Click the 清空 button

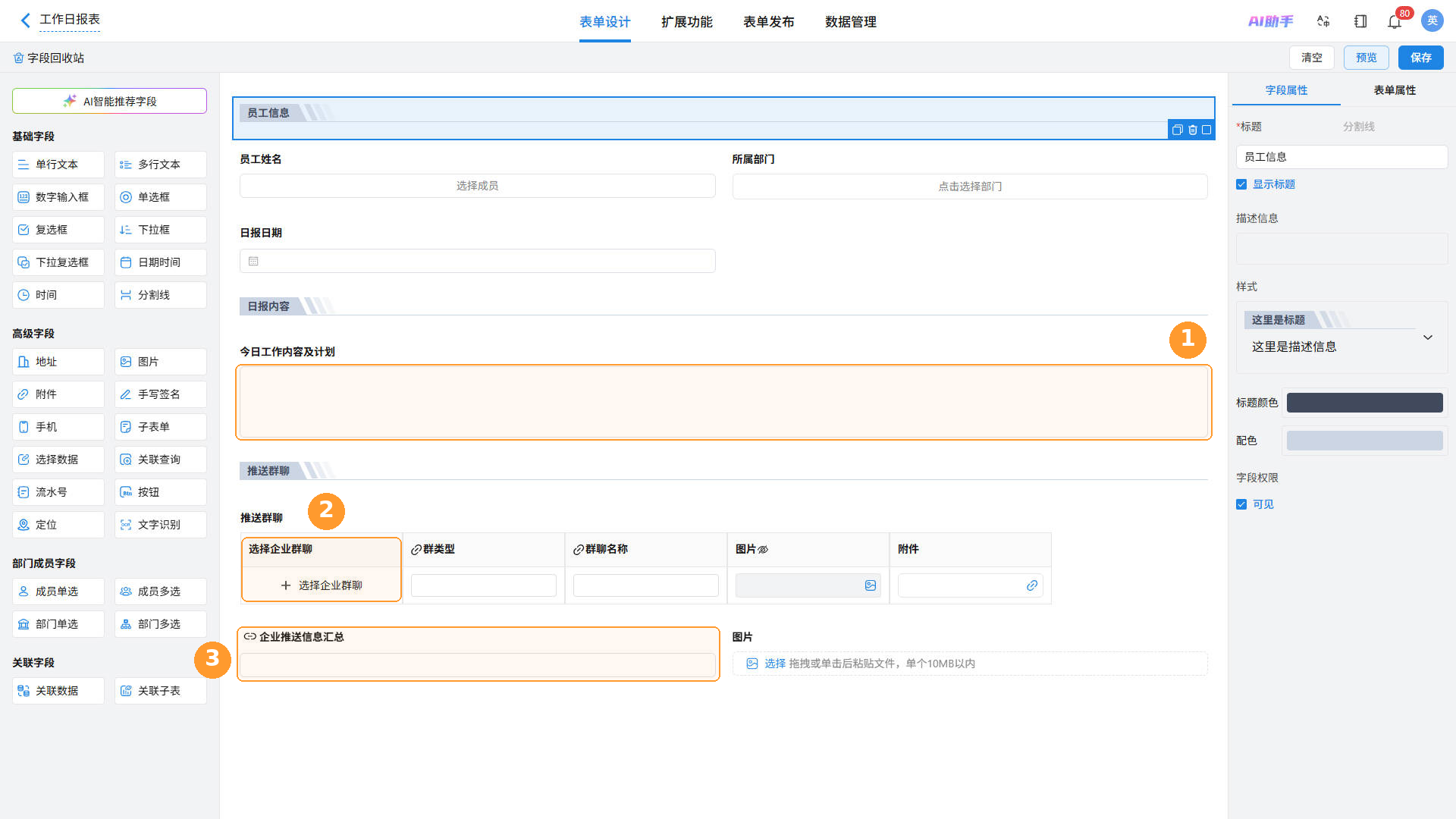(1311, 58)
